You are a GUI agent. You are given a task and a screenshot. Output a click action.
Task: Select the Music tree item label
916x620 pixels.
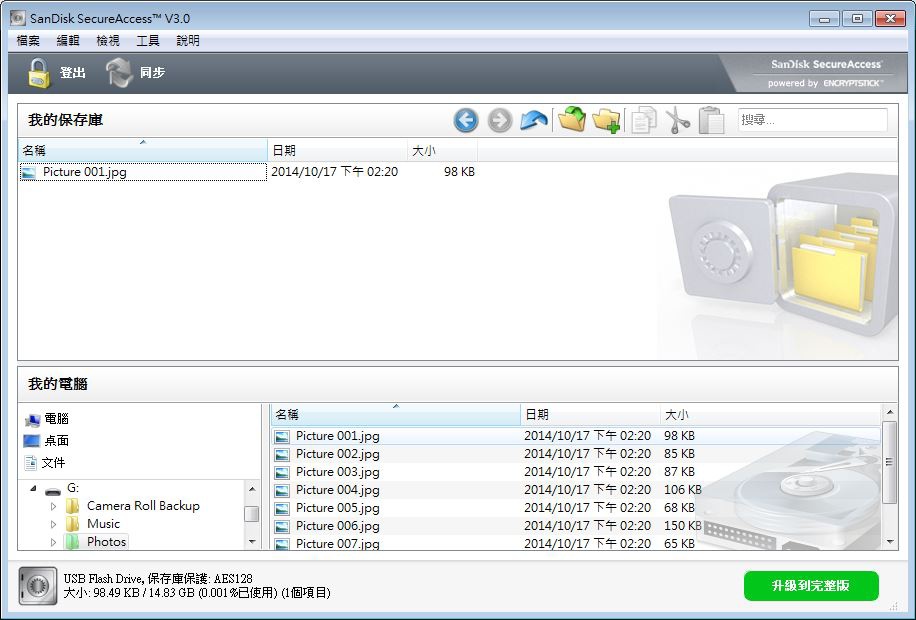point(103,524)
